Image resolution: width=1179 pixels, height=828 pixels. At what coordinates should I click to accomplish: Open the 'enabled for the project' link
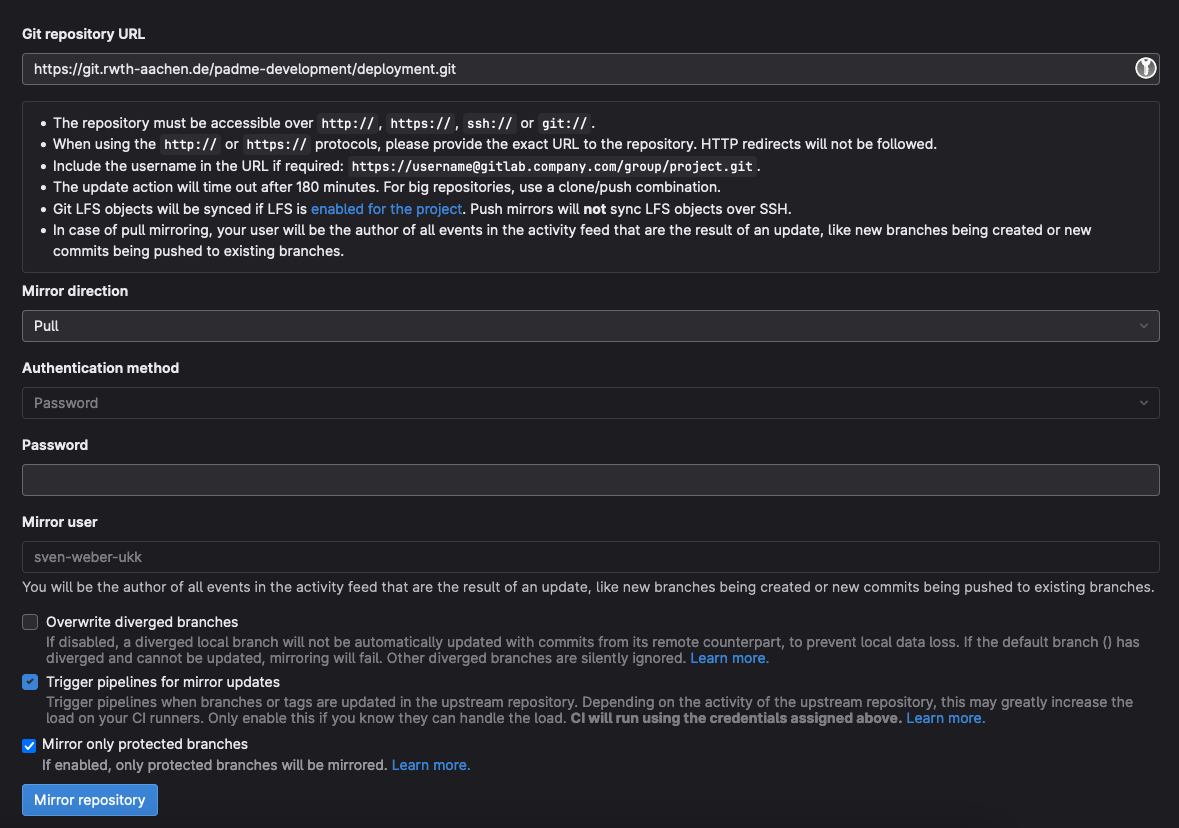click(x=386, y=209)
